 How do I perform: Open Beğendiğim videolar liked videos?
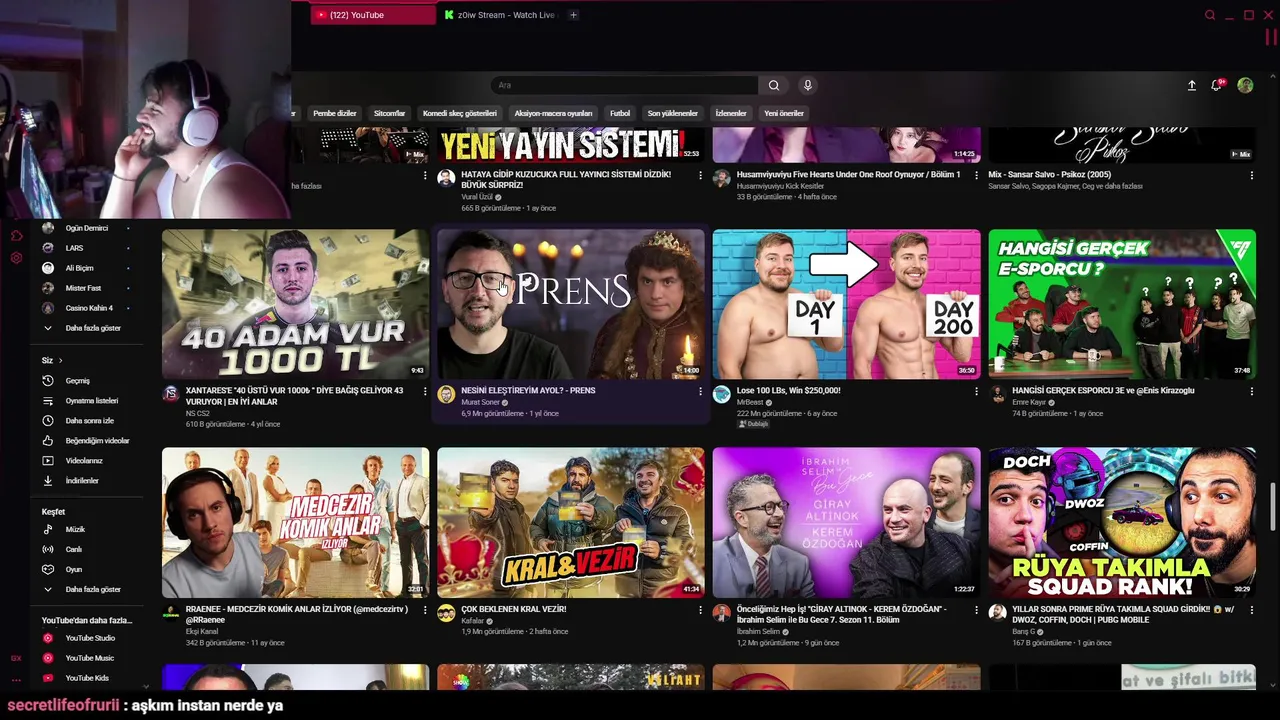coord(86,441)
